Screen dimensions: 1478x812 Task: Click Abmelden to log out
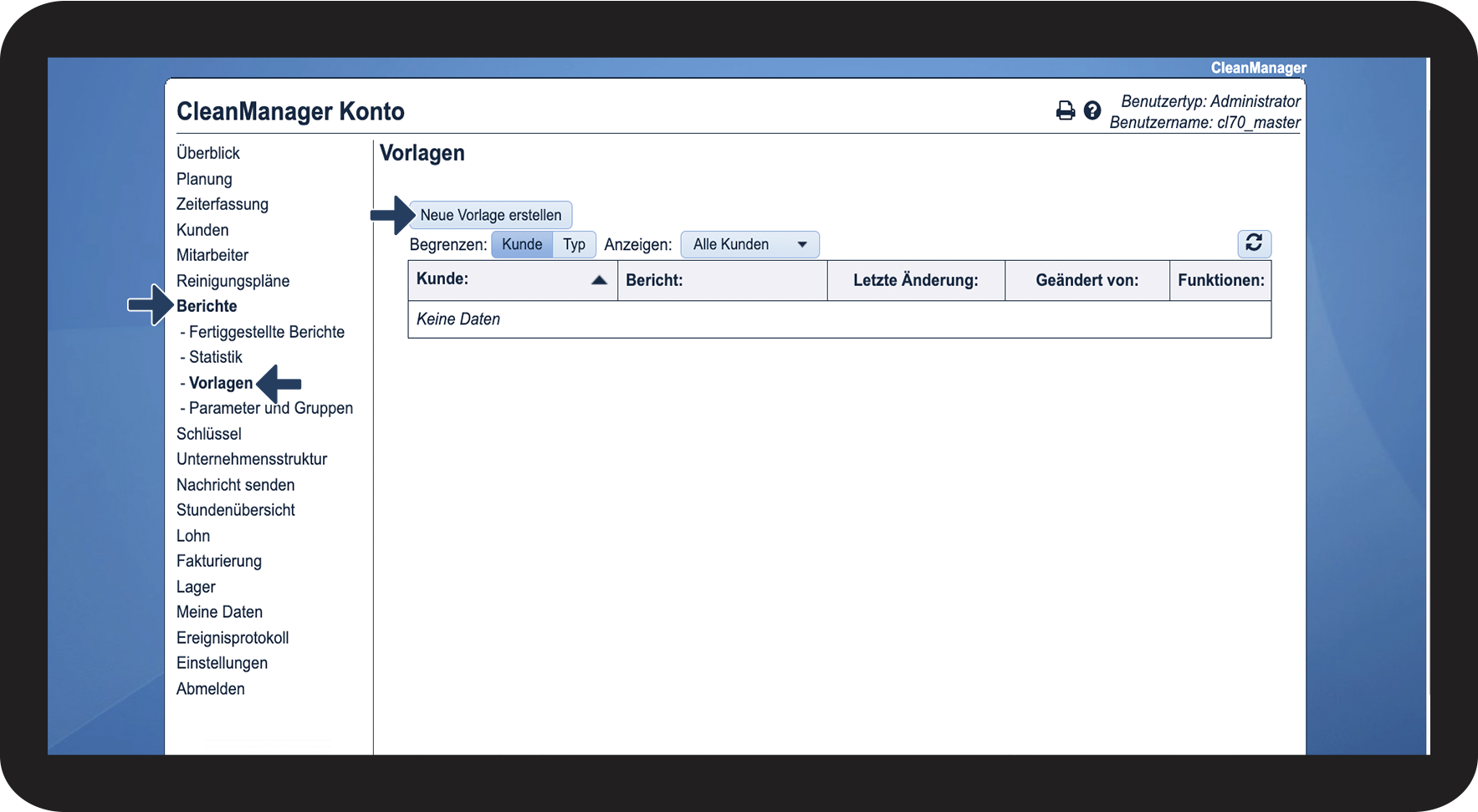(x=211, y=689)
